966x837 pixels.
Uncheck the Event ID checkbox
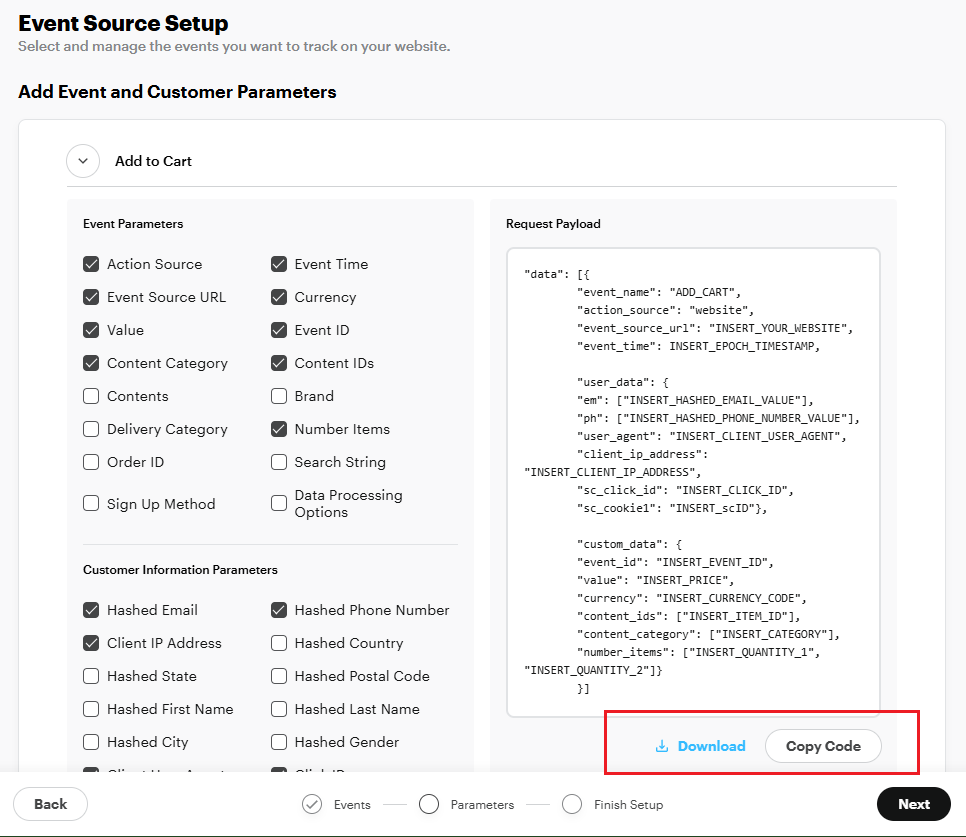[279, 330]
